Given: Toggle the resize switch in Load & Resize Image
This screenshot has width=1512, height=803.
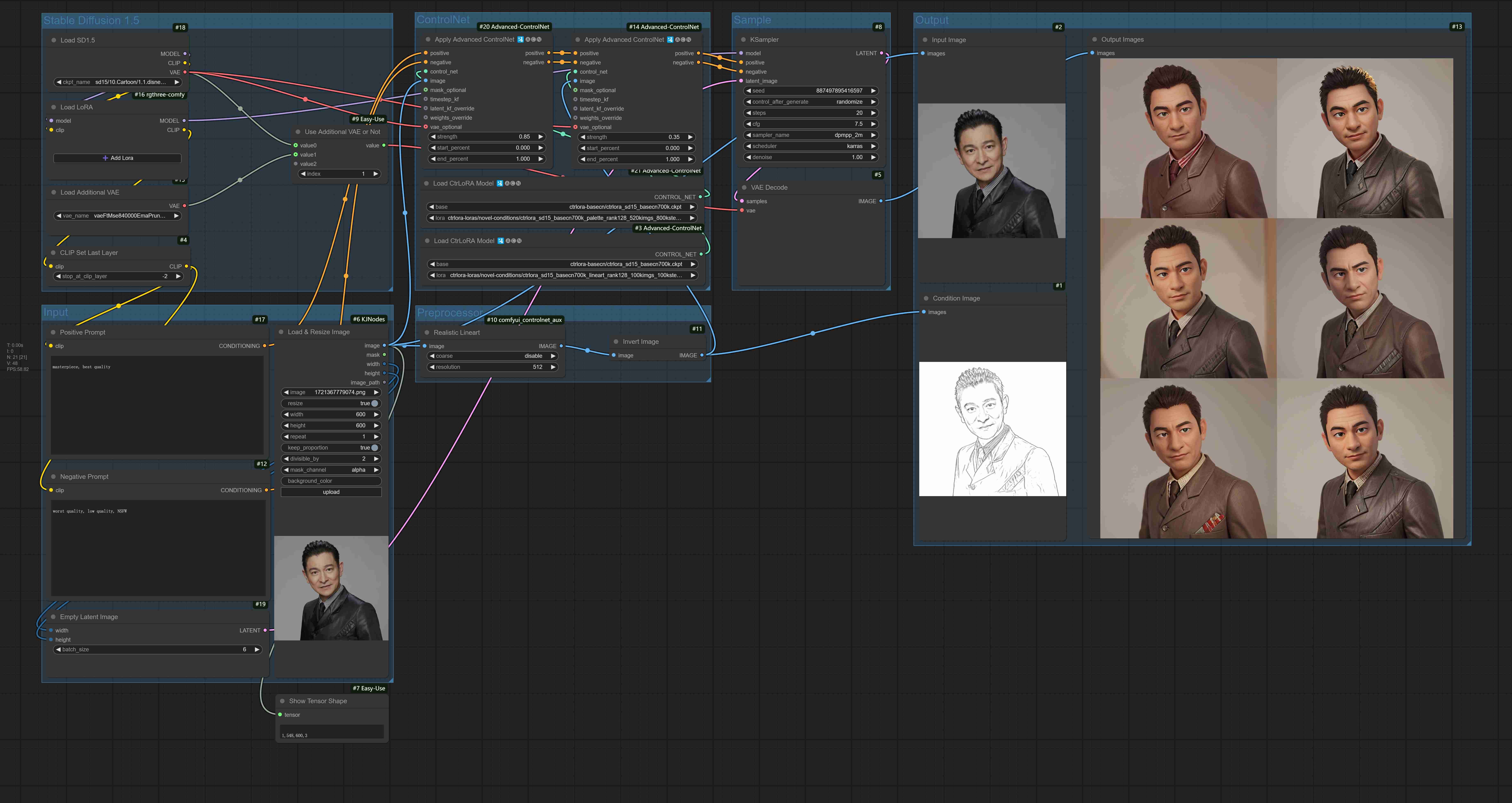Looking at the screenshot, I should click(375, 404).
